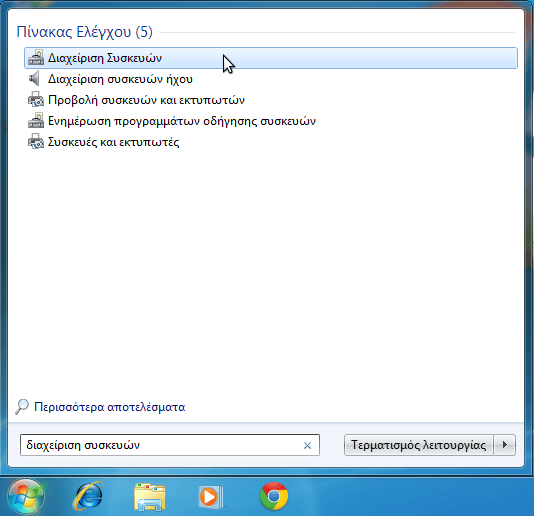
Task: Click the Πίνακας Ελέγχου (5) group header
Action: point(84,32)
